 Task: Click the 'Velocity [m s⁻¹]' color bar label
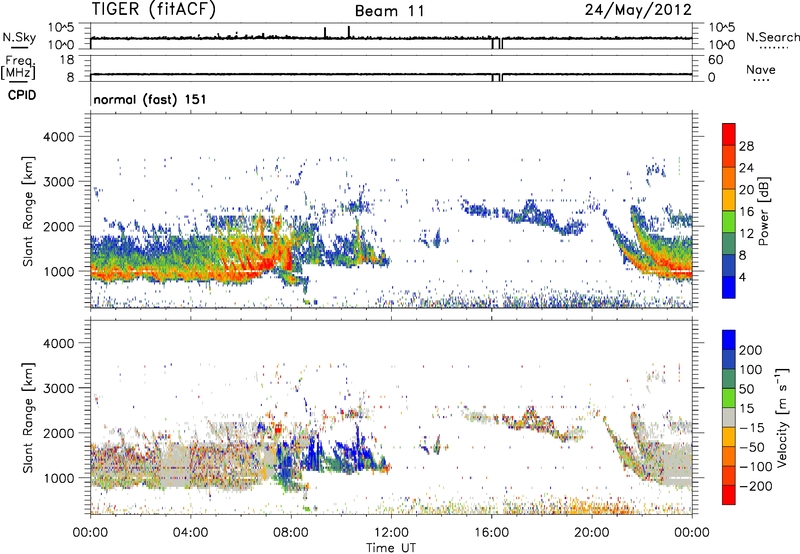click(782, 417)
